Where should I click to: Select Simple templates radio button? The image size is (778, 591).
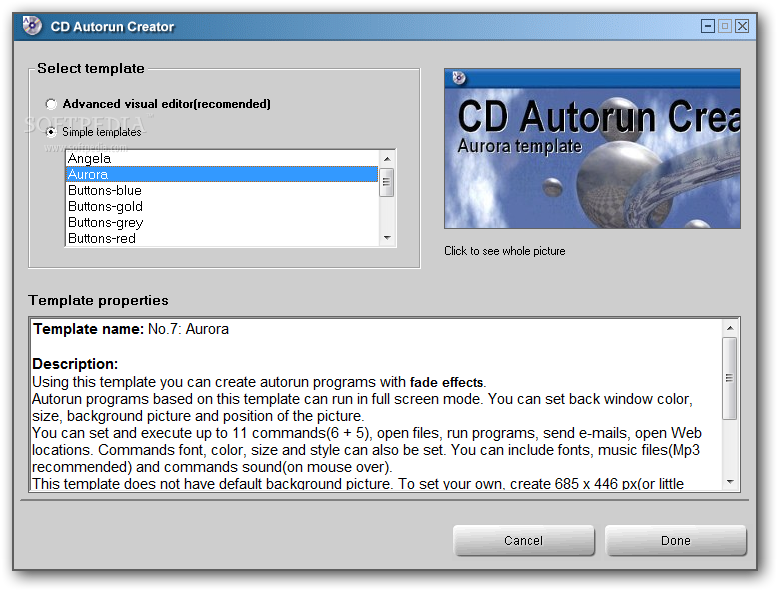click(x=51, y=132)
